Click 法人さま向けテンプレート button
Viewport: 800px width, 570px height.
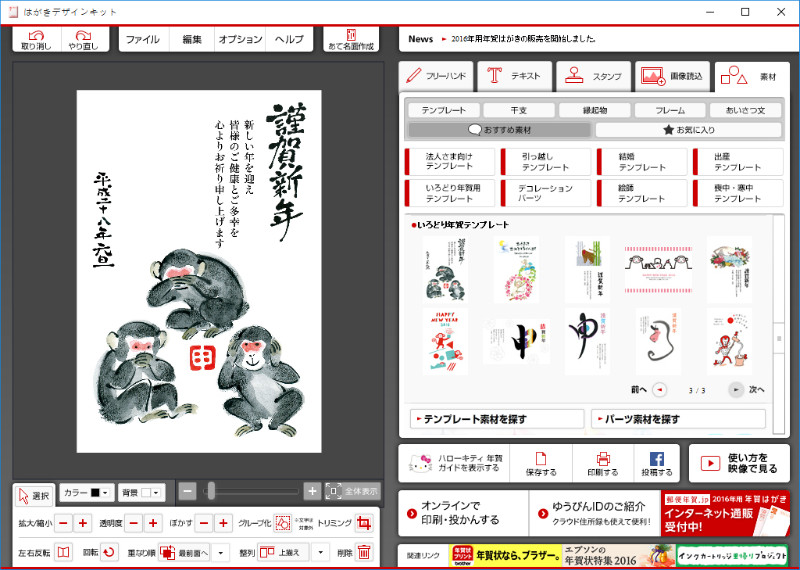pyautogui.click(x=449, y=162)
